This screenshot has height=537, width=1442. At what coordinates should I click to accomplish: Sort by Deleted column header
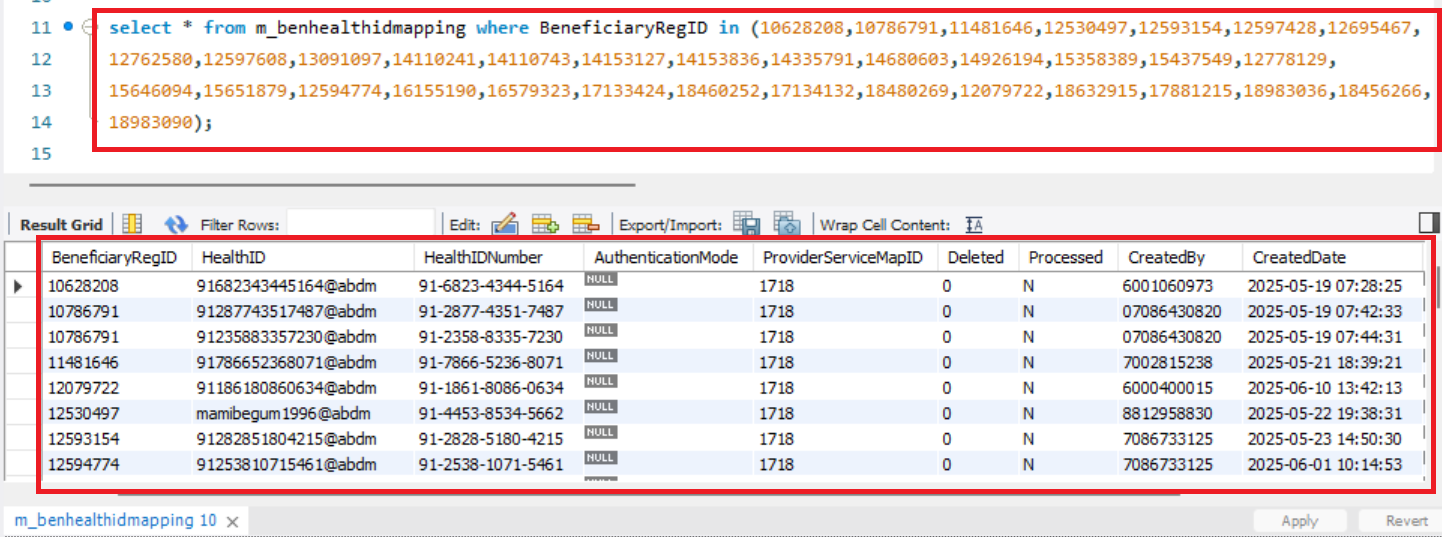tap(978, 257)
